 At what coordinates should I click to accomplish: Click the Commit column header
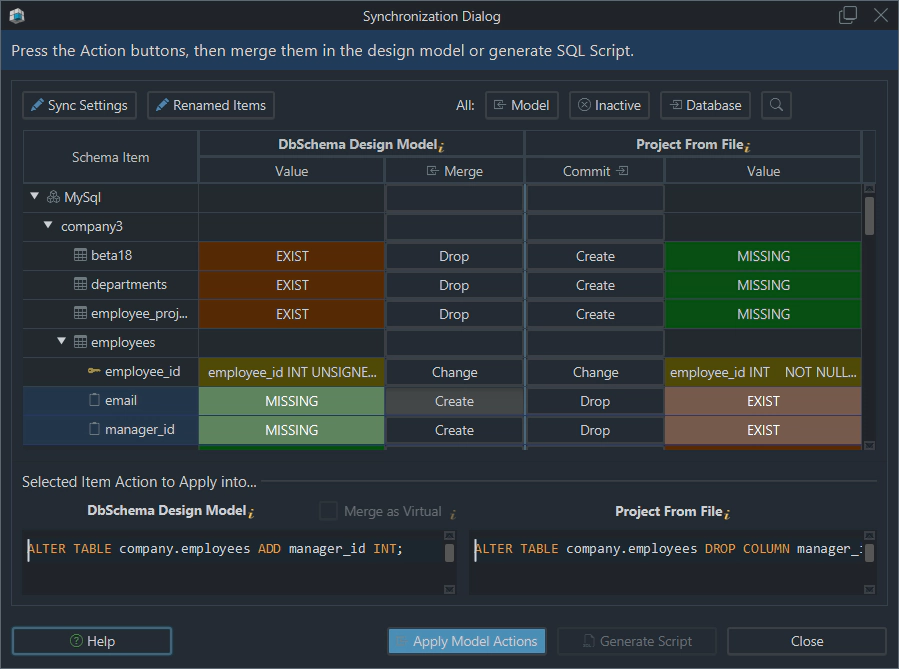595,171
